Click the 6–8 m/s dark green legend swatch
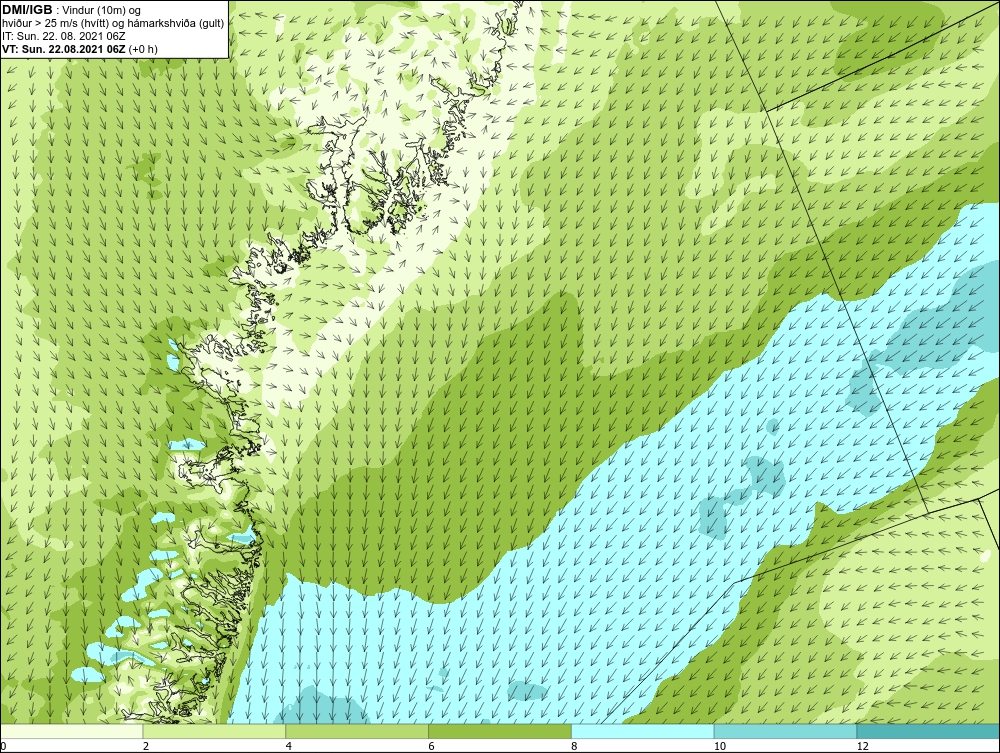Viewport: 1000px width, 753px height. (x=500, y=731)
